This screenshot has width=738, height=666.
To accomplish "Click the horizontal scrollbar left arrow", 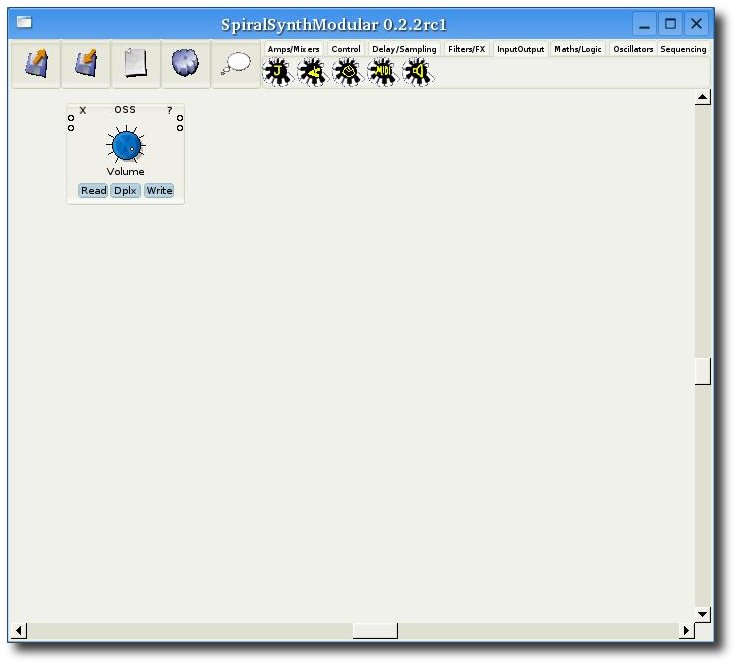I will [19, 630].
